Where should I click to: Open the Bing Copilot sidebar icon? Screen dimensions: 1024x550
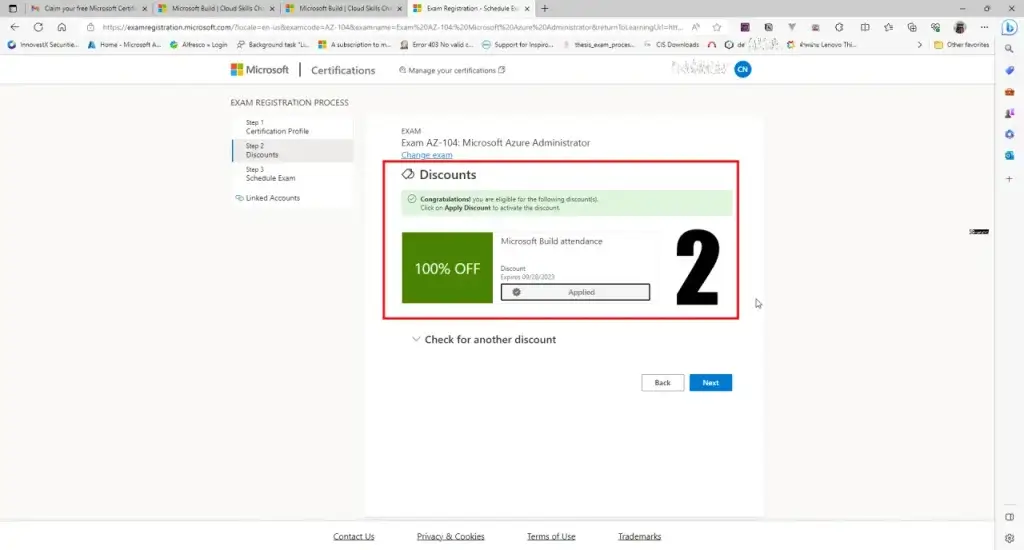tap(1009, 27)
